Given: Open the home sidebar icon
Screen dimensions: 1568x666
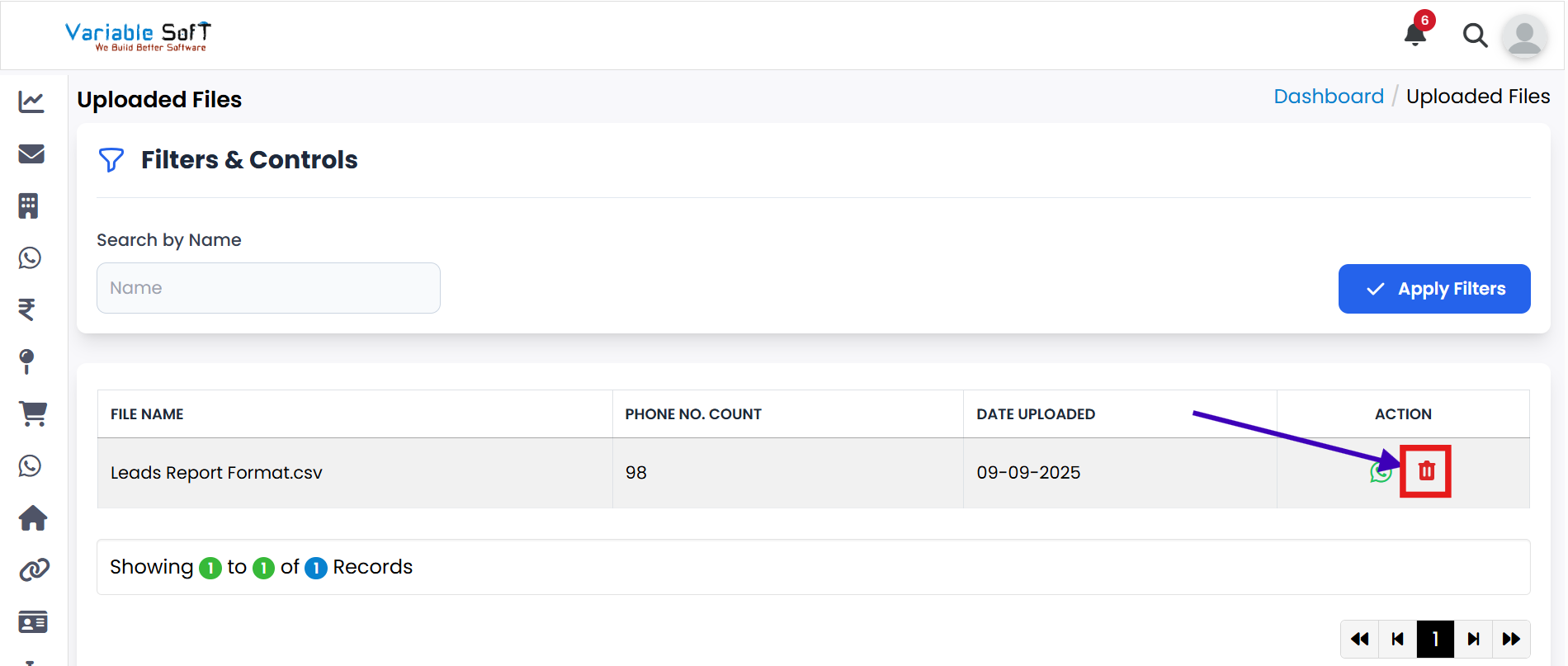Looking at the screenshot, I should pyautogui.click(x=33, y=518).
